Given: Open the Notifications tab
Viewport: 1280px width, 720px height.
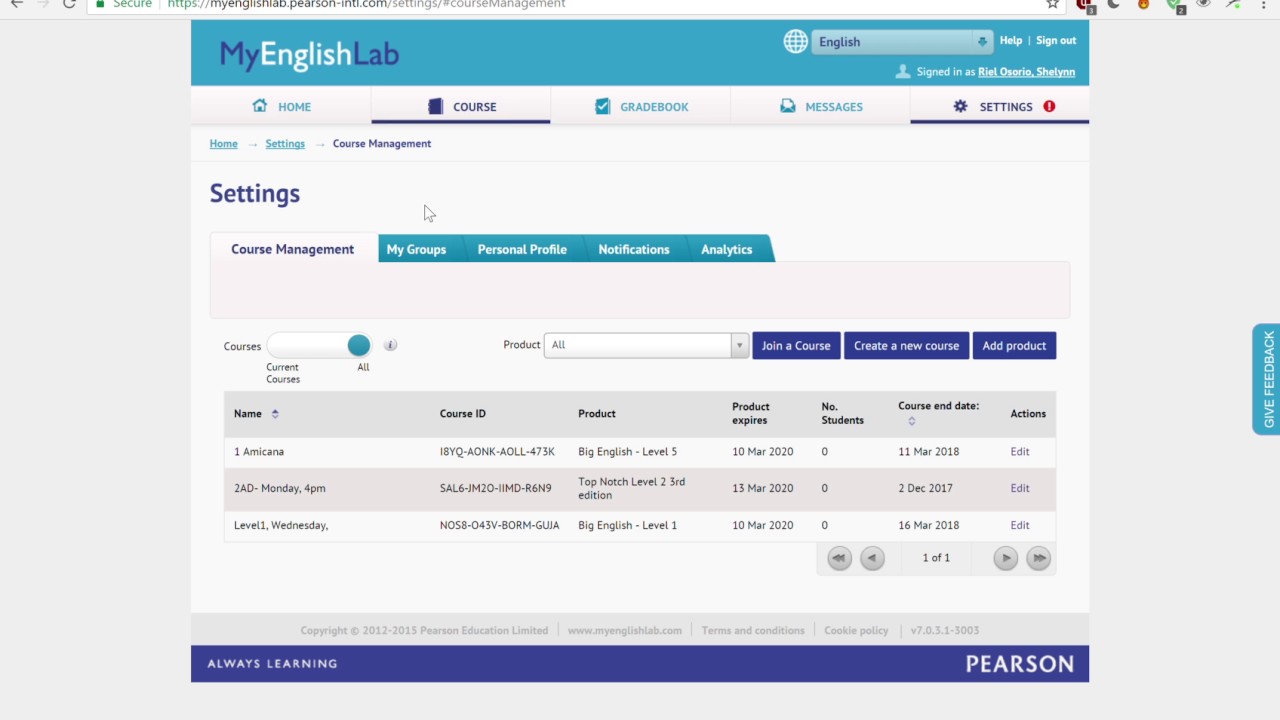Looking at the screenshot, I should (x=634, y=249).
